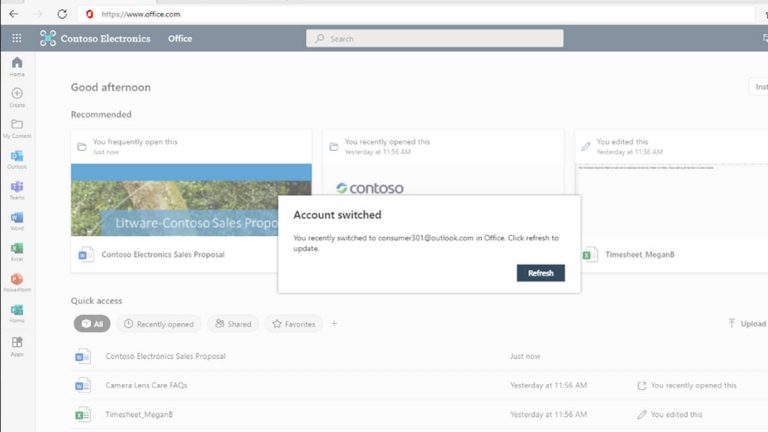This screenshot has height=432, width=768.
Task: Click the Upload arrow icon
Action: tap(732, 323)
